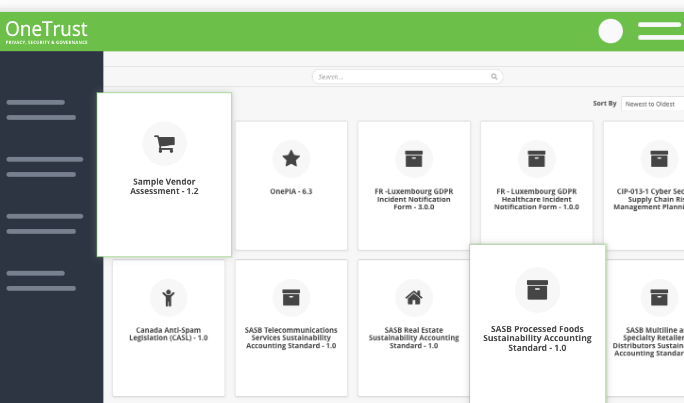
Task: Click into the Search field
Action: (x=407, y=77)
